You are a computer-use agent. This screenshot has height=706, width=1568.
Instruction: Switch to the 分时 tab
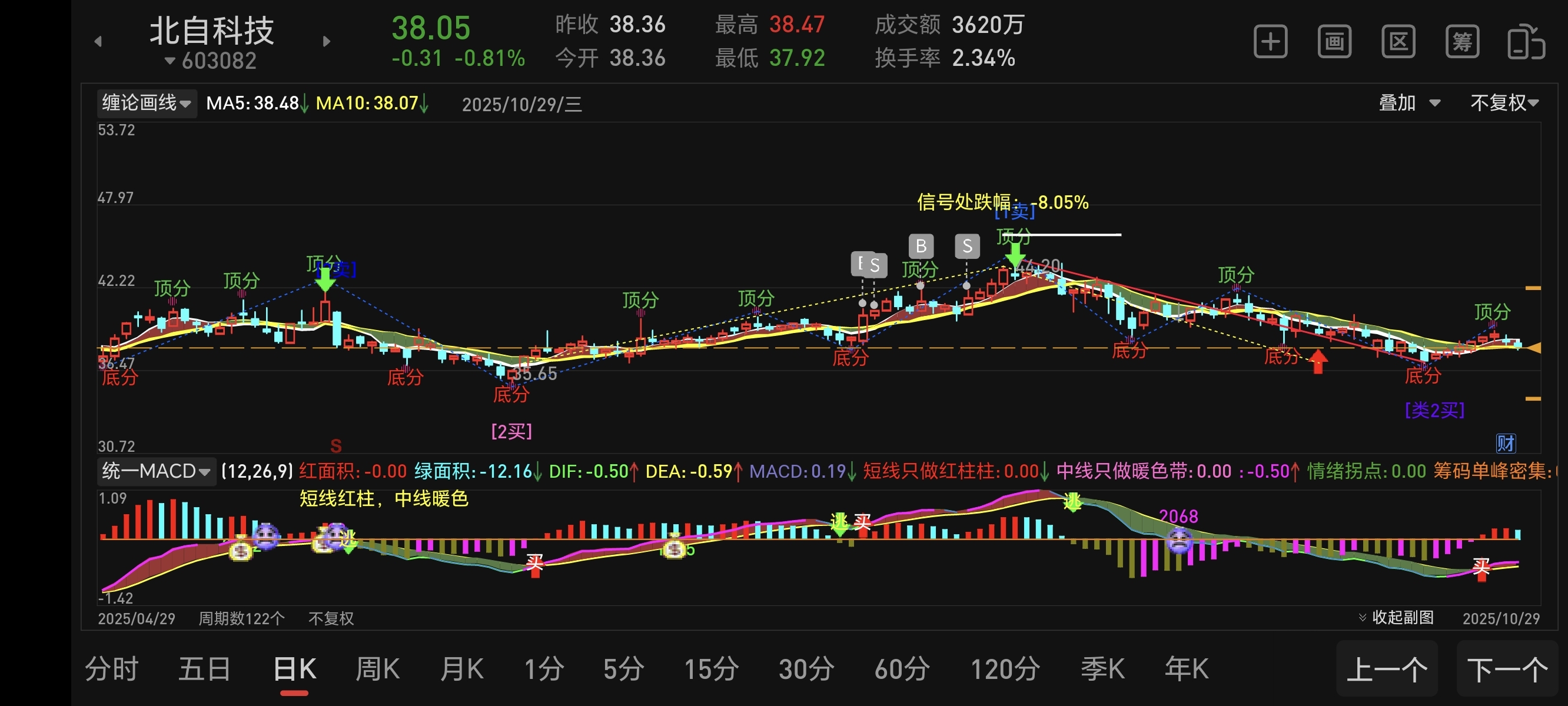(x=111, y=669)
